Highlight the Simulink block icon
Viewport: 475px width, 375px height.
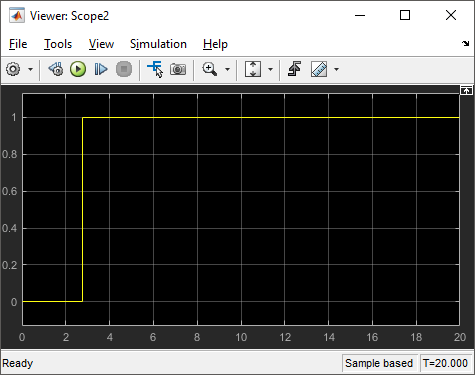click(155, 69)
